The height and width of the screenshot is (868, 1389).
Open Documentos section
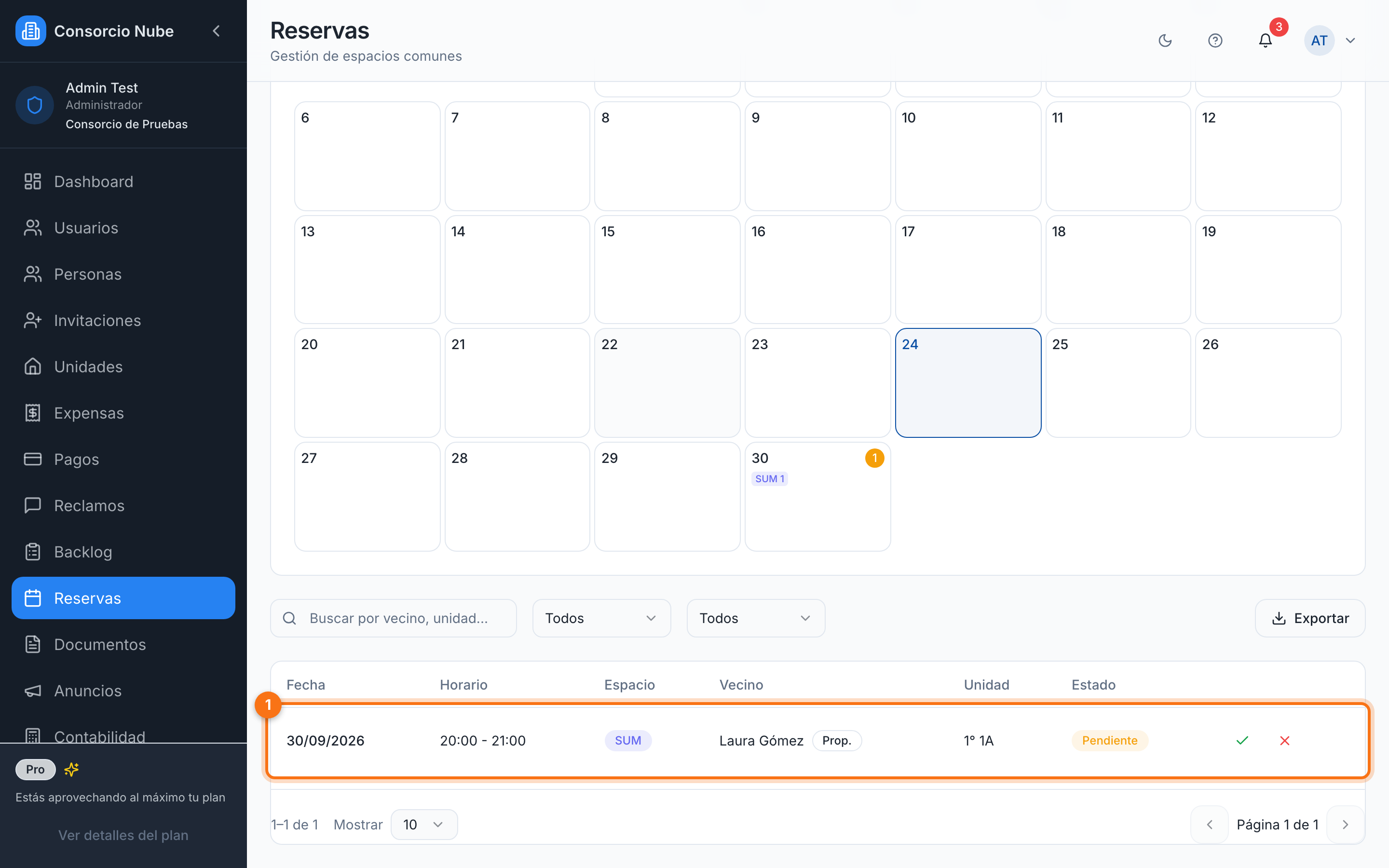click(x=123, y=645)
